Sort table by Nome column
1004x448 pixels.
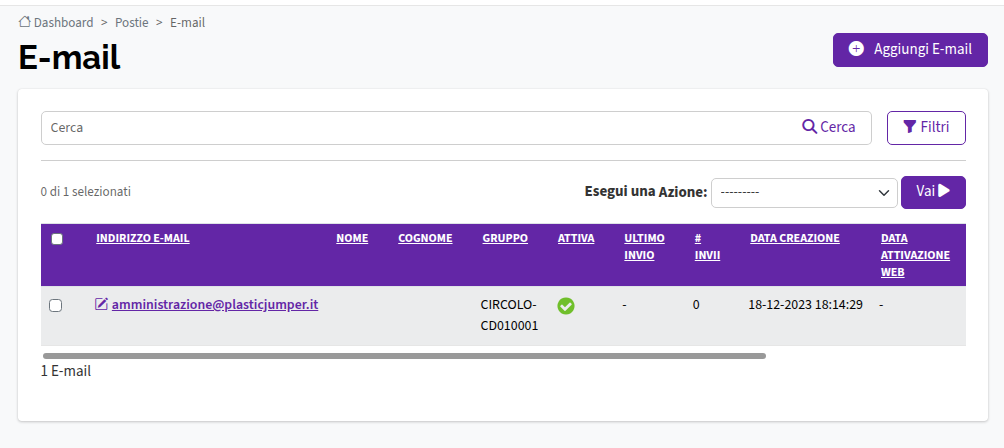352,238
